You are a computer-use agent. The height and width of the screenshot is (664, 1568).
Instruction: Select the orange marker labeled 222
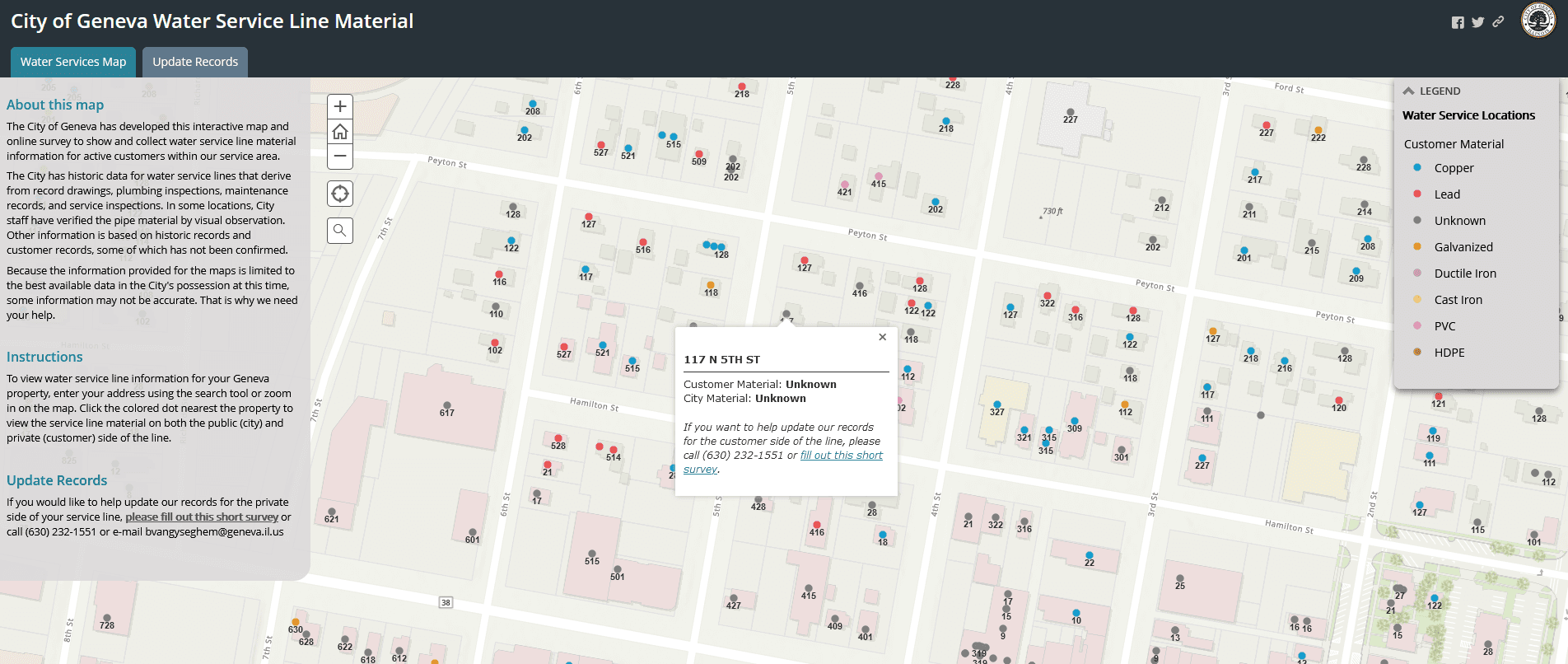tap(1318, 130)
